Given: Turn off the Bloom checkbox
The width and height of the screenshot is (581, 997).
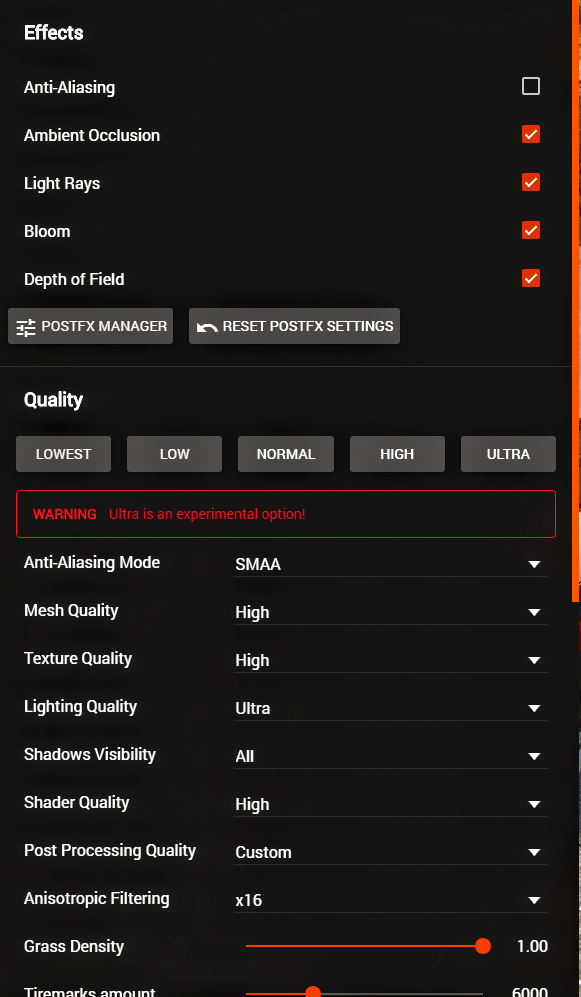Looking at the screenshot, I should pyautogui.click(x=531, y=230).
